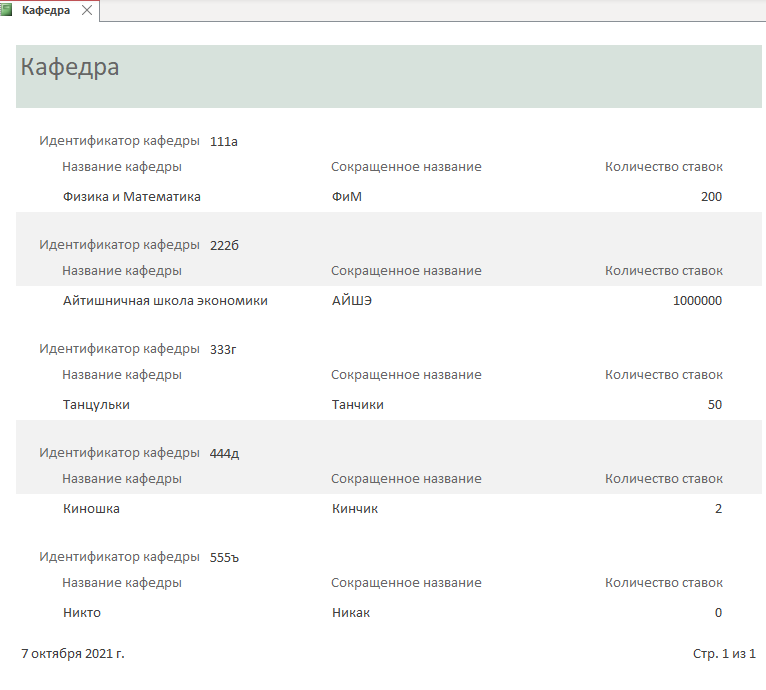Select the short name Кинчик
The width and height of the screenshot is (766, 690).
pos(355,509)
